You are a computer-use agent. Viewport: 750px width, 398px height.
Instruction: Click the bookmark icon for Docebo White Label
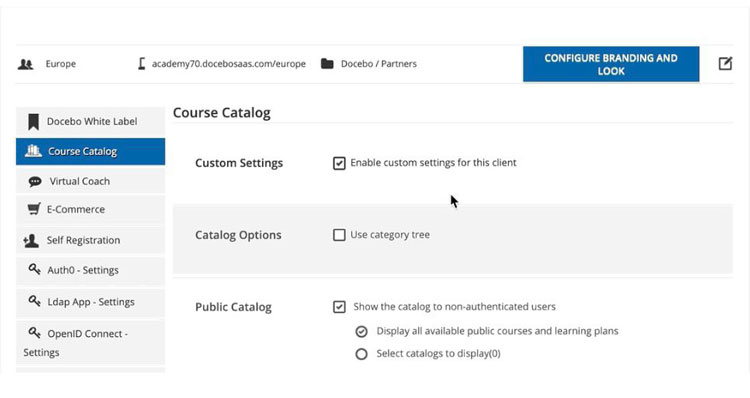coord(33,122)
